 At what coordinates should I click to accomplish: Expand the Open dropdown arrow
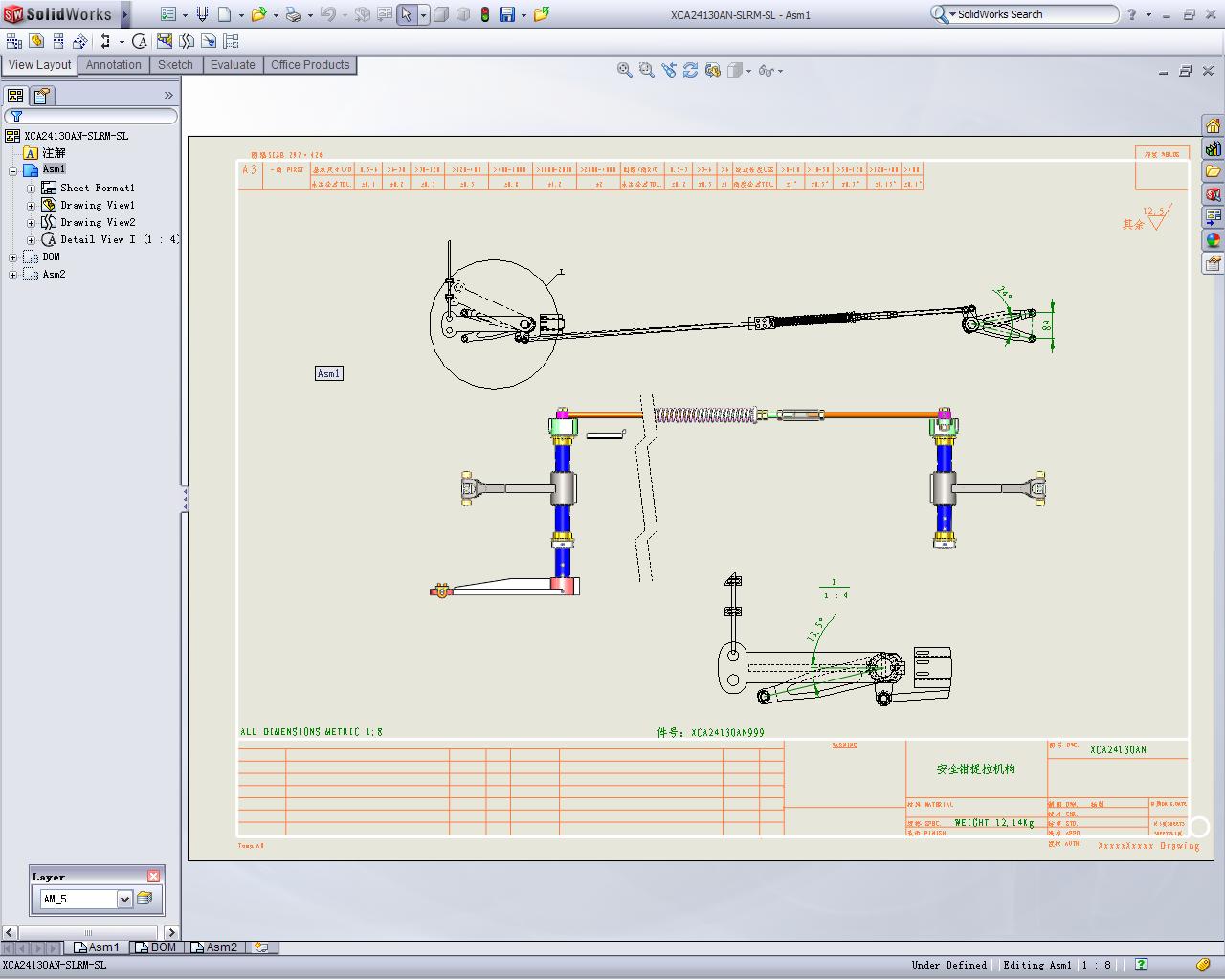(x=276, y=15)
